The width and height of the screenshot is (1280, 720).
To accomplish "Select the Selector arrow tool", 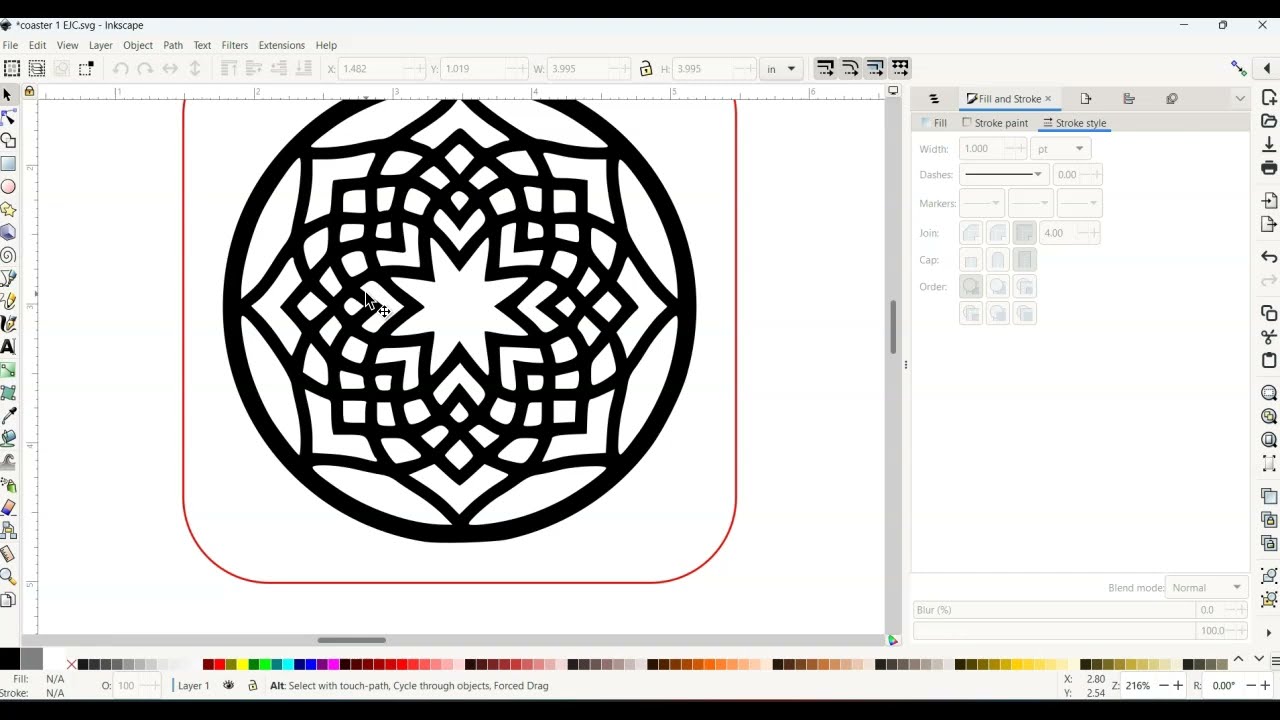I will point(8,95).
